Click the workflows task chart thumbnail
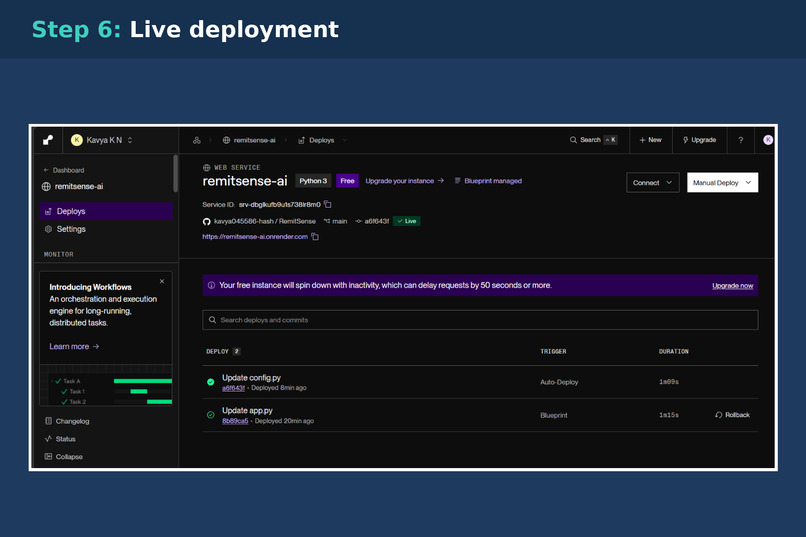The image size is (806, 537). click(106, 385)
